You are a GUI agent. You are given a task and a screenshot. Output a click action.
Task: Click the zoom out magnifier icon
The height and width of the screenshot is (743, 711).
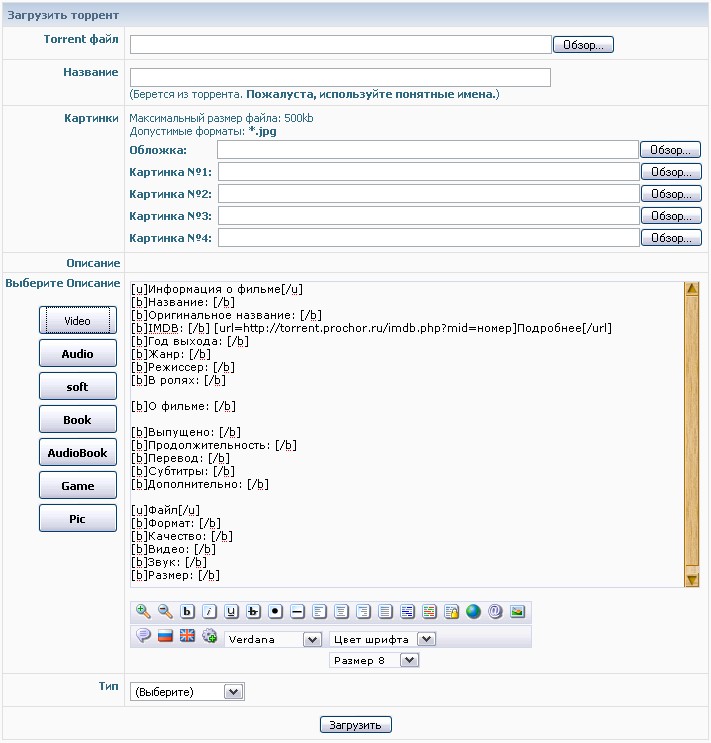coord(165,612)
